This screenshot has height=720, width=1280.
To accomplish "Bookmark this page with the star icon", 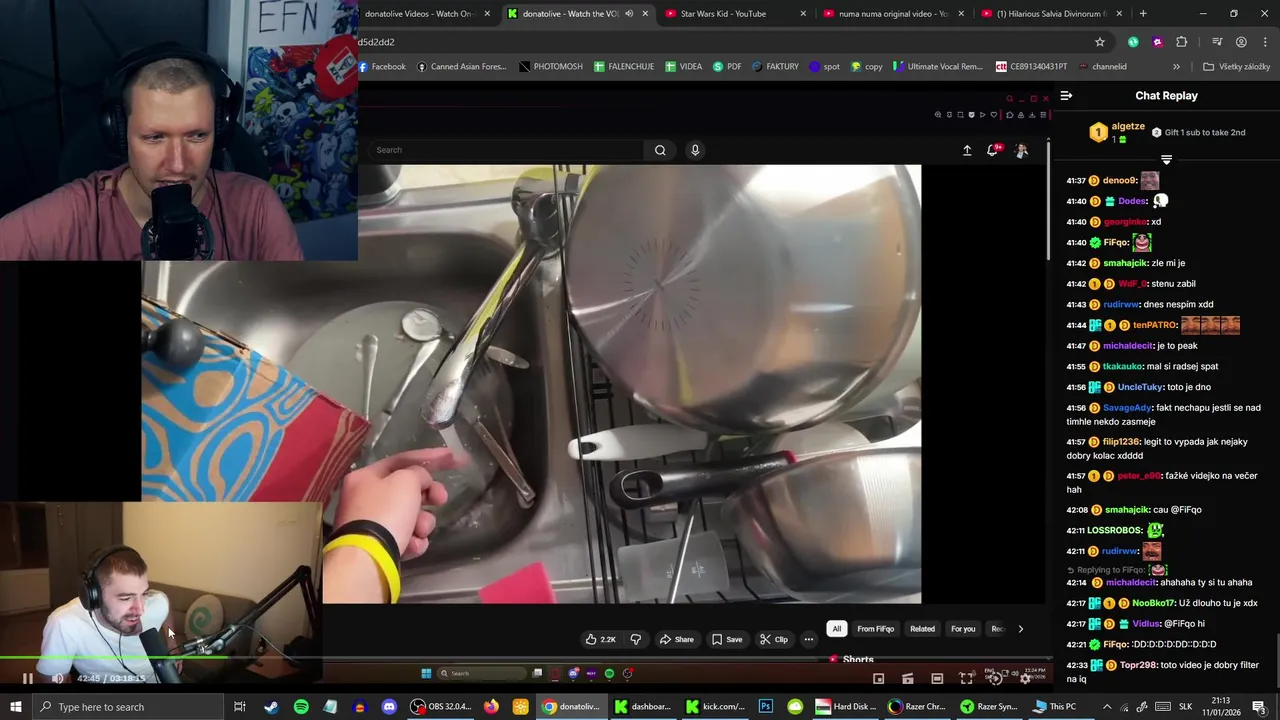I will pos(1100,42).
